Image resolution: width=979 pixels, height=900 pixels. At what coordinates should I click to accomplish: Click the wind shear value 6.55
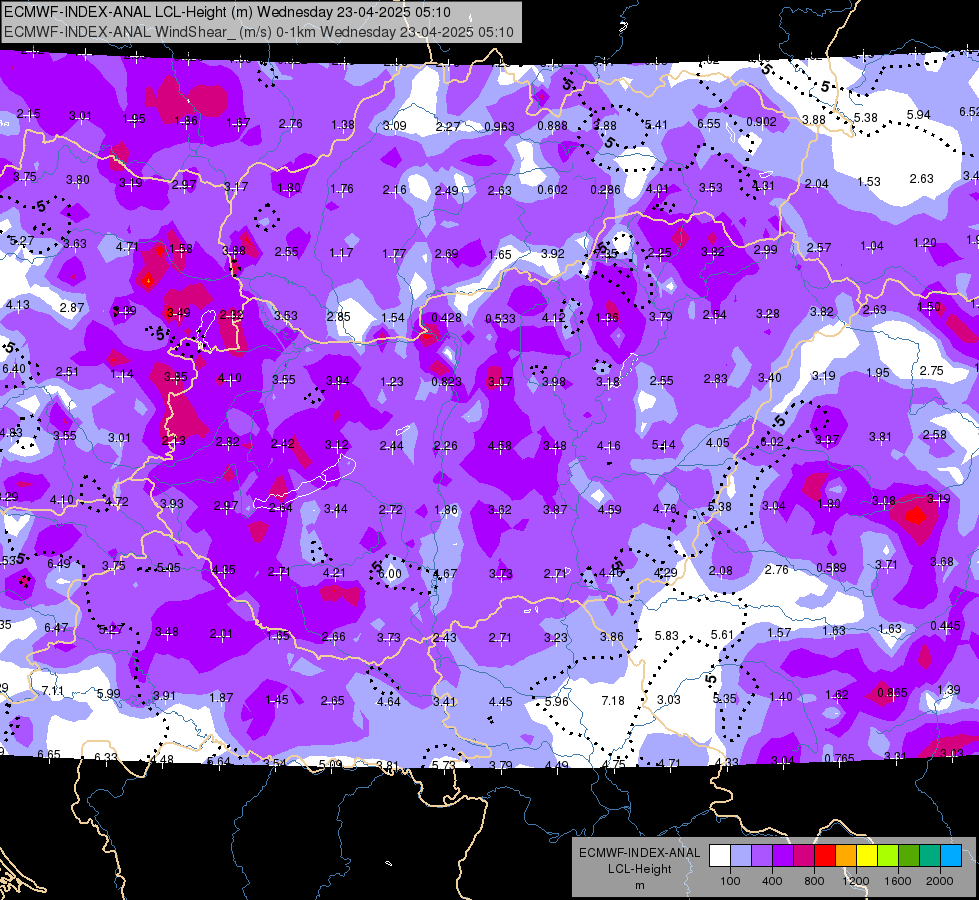coord(709,124)
